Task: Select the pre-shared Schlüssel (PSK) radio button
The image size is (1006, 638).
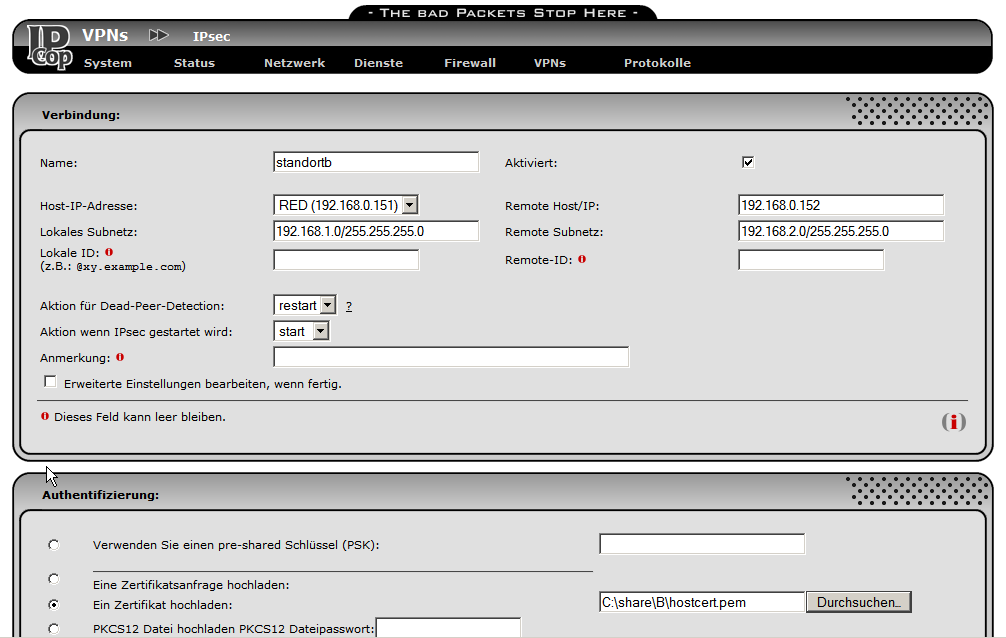Action: [53, 545]
